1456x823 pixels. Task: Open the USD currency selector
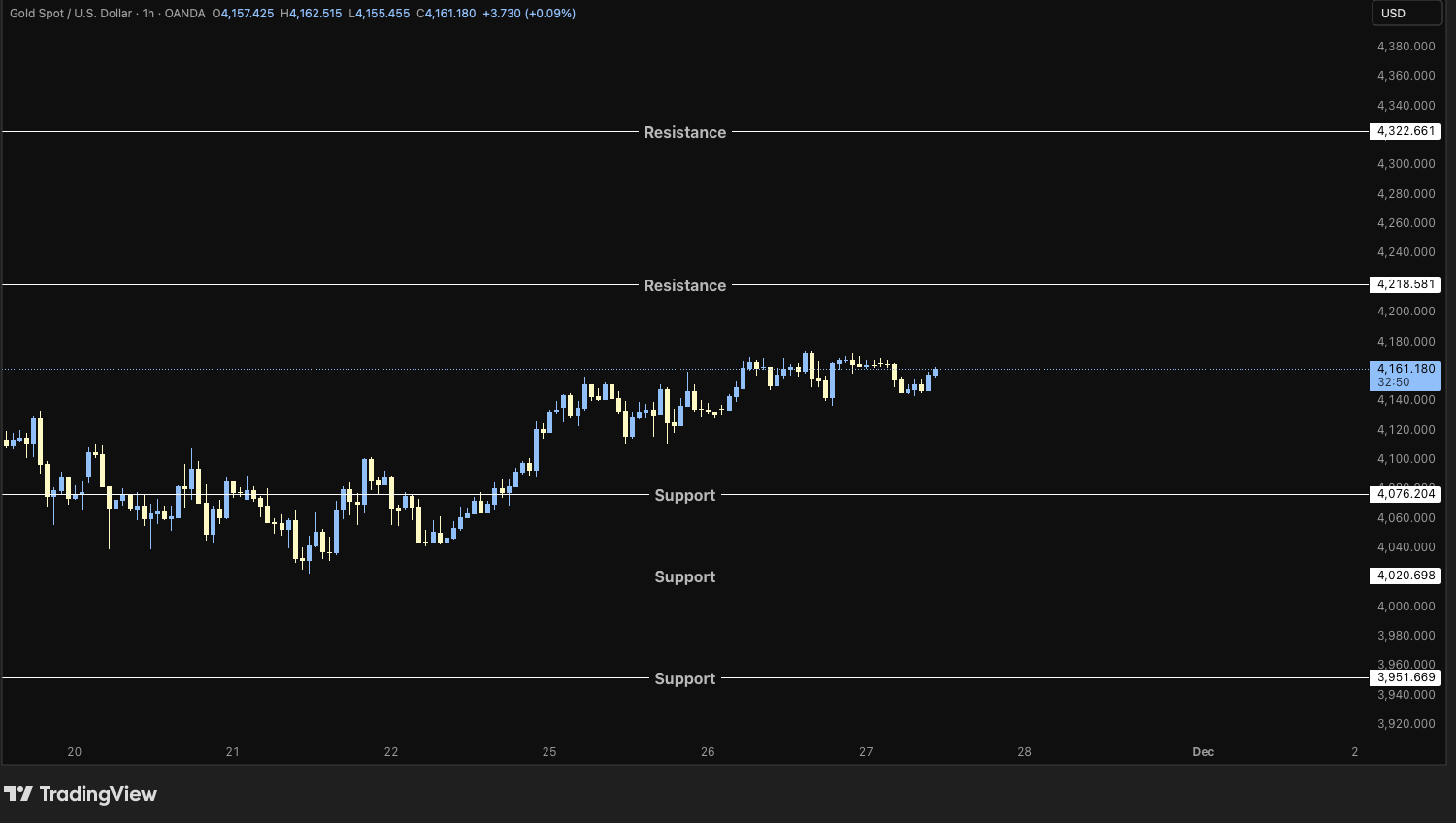point(1405,14)
